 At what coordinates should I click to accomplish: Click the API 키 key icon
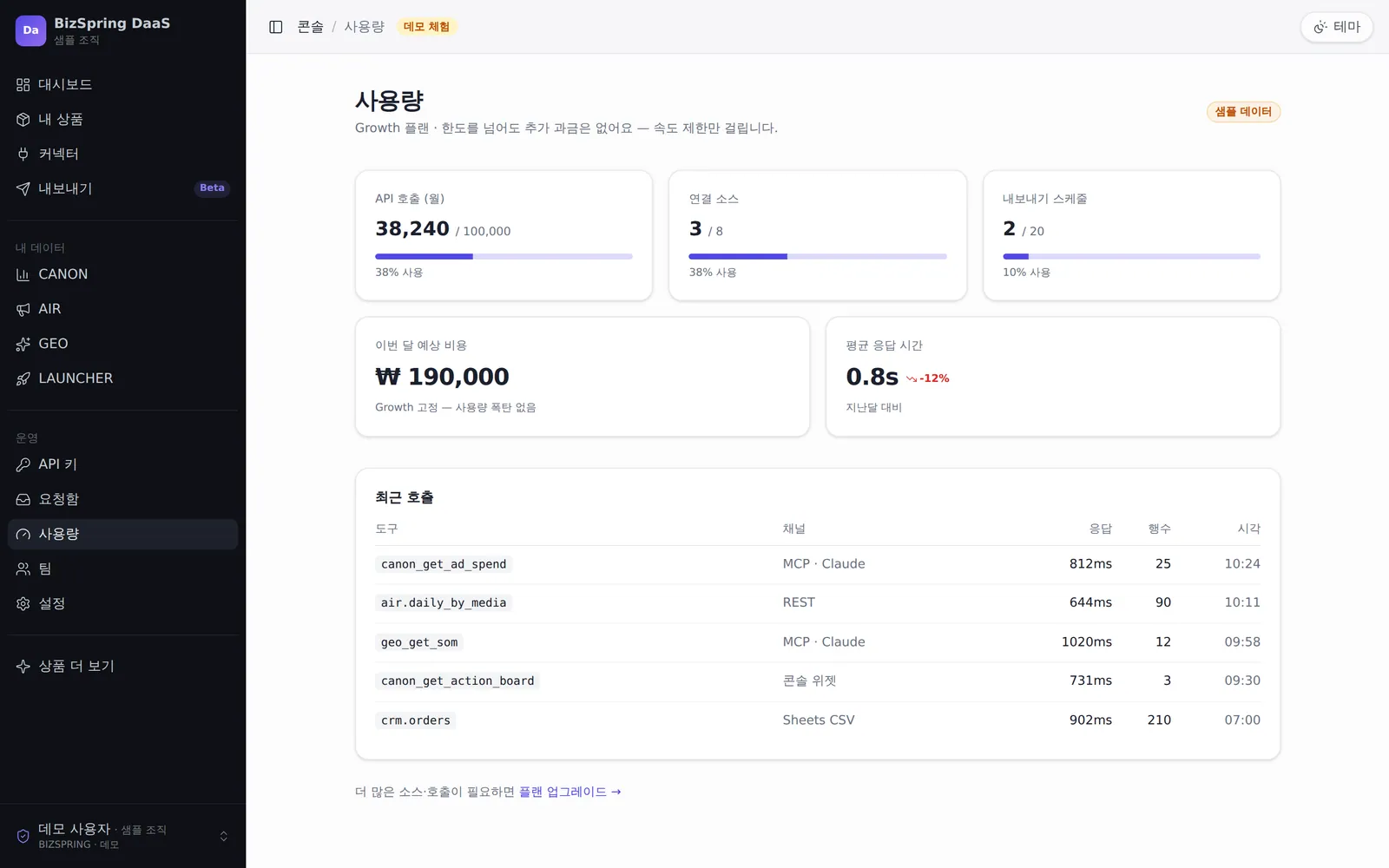click(x=23, y=464)
